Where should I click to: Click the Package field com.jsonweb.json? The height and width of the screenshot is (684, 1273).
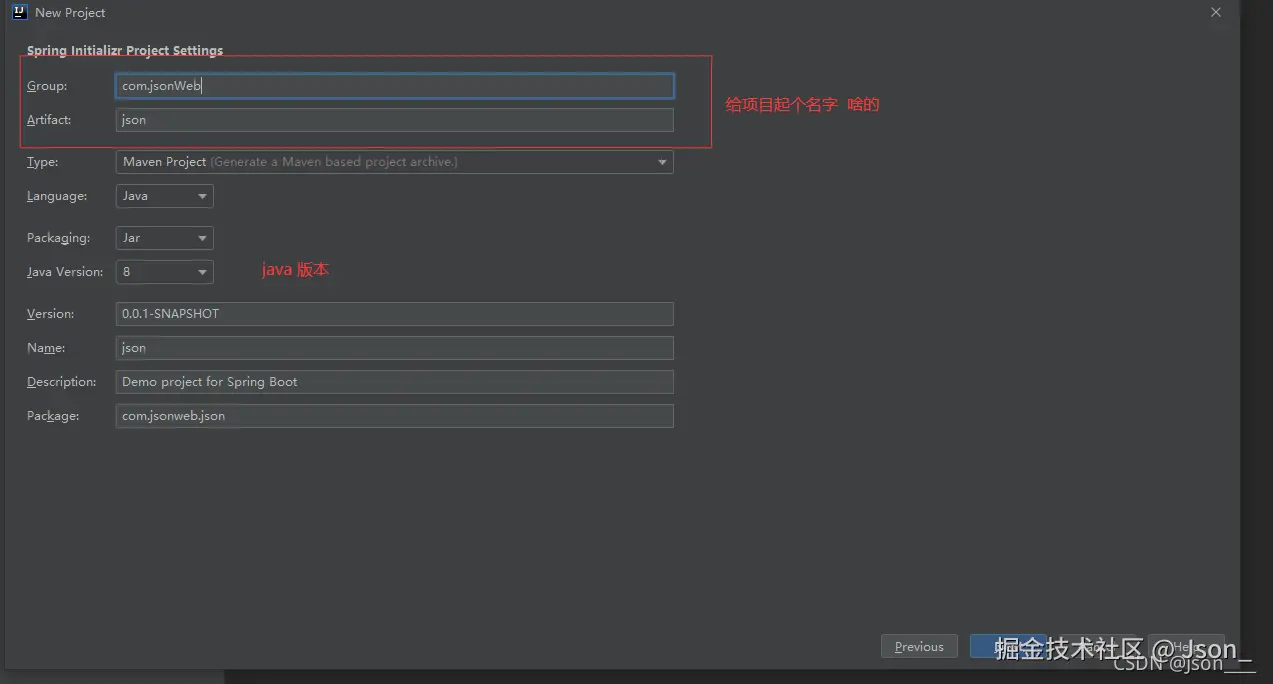point(395,416)
